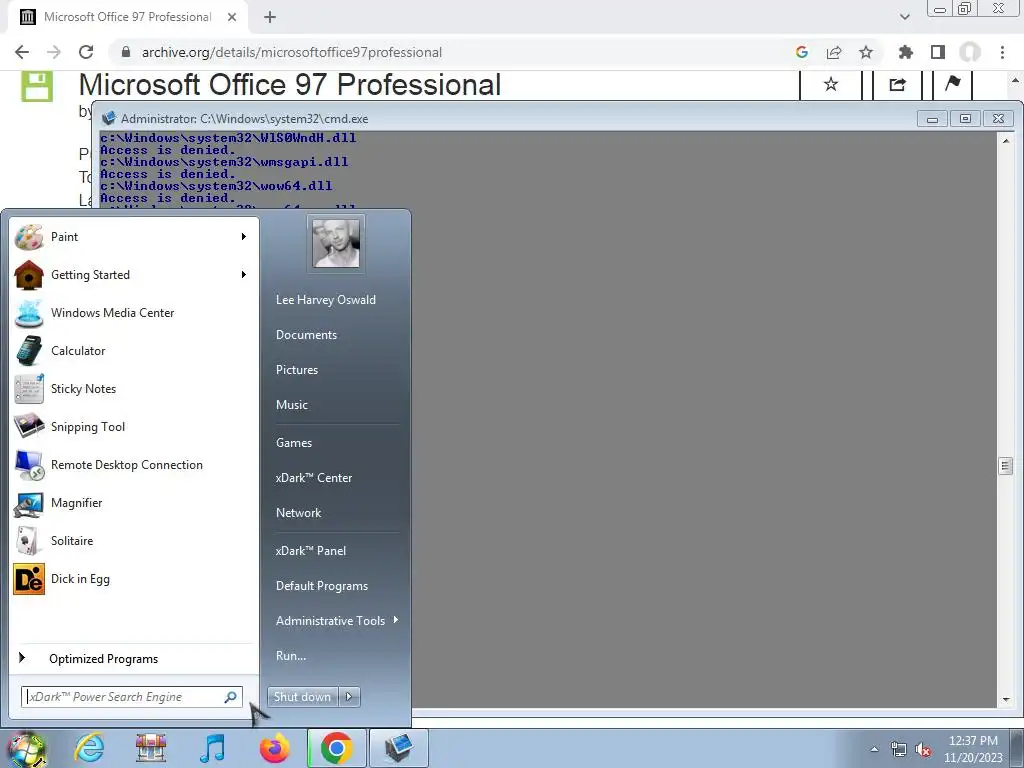This screenshot has height=768, width=1024.
Task: Switch to Chrome on the taskbar
Action: (336, 748)
